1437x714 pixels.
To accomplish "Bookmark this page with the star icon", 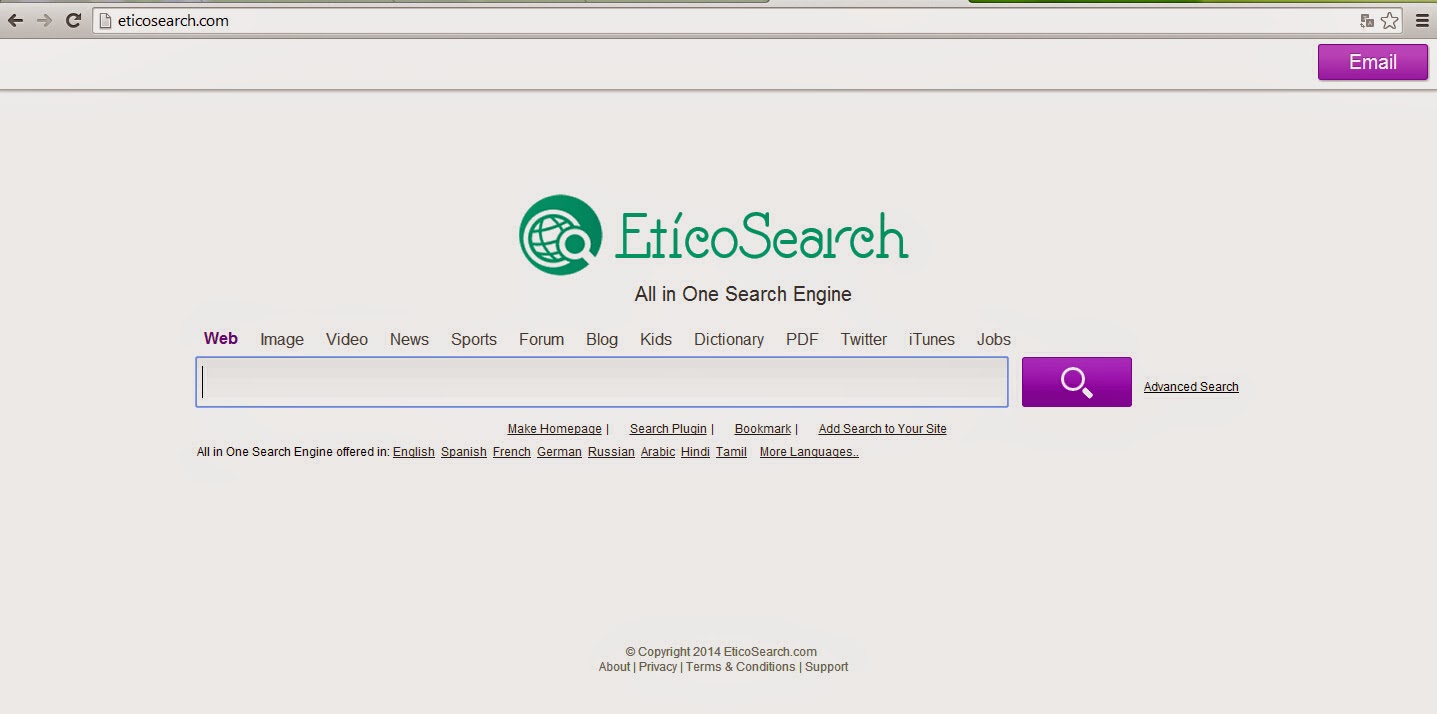I will tap(1390, 20).
